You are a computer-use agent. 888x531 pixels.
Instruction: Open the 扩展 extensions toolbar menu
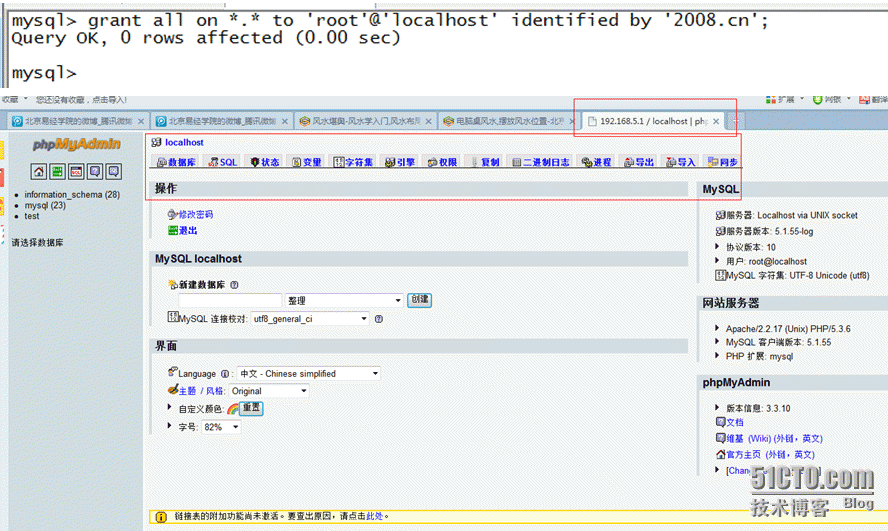click(785, 100)
